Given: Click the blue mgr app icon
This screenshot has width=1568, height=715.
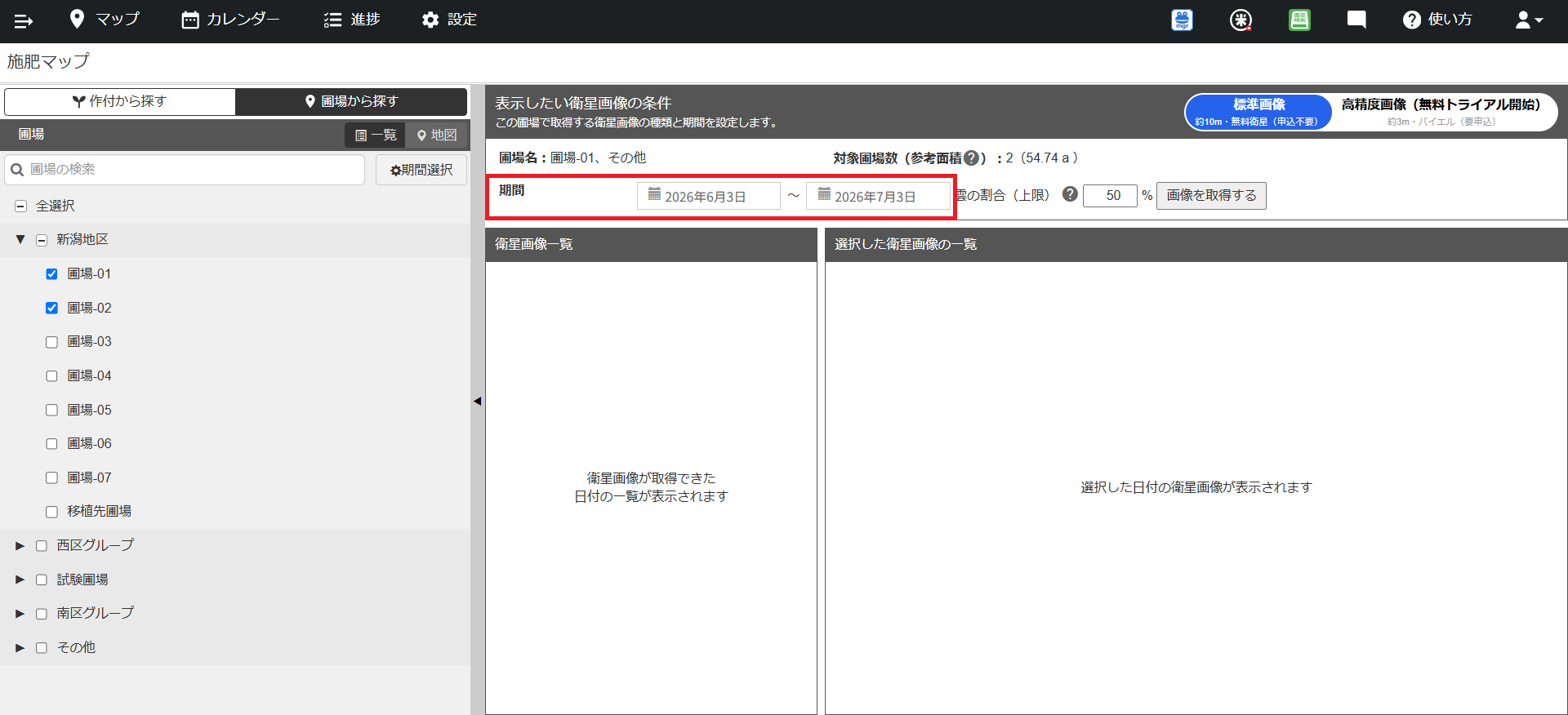Looking at the screenshot, I should point(1182,20).
